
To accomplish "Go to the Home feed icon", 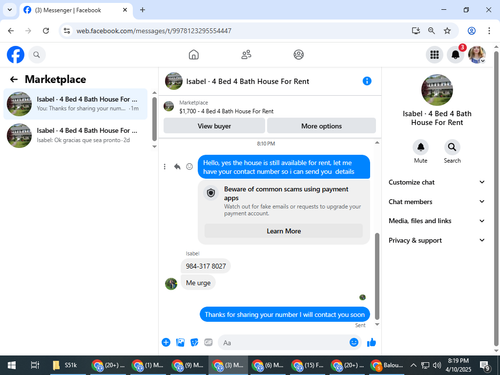I will 194,54.
